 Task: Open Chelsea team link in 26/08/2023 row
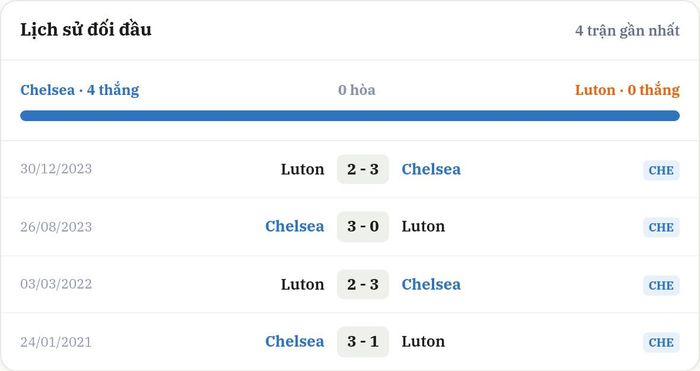(295, 226)
